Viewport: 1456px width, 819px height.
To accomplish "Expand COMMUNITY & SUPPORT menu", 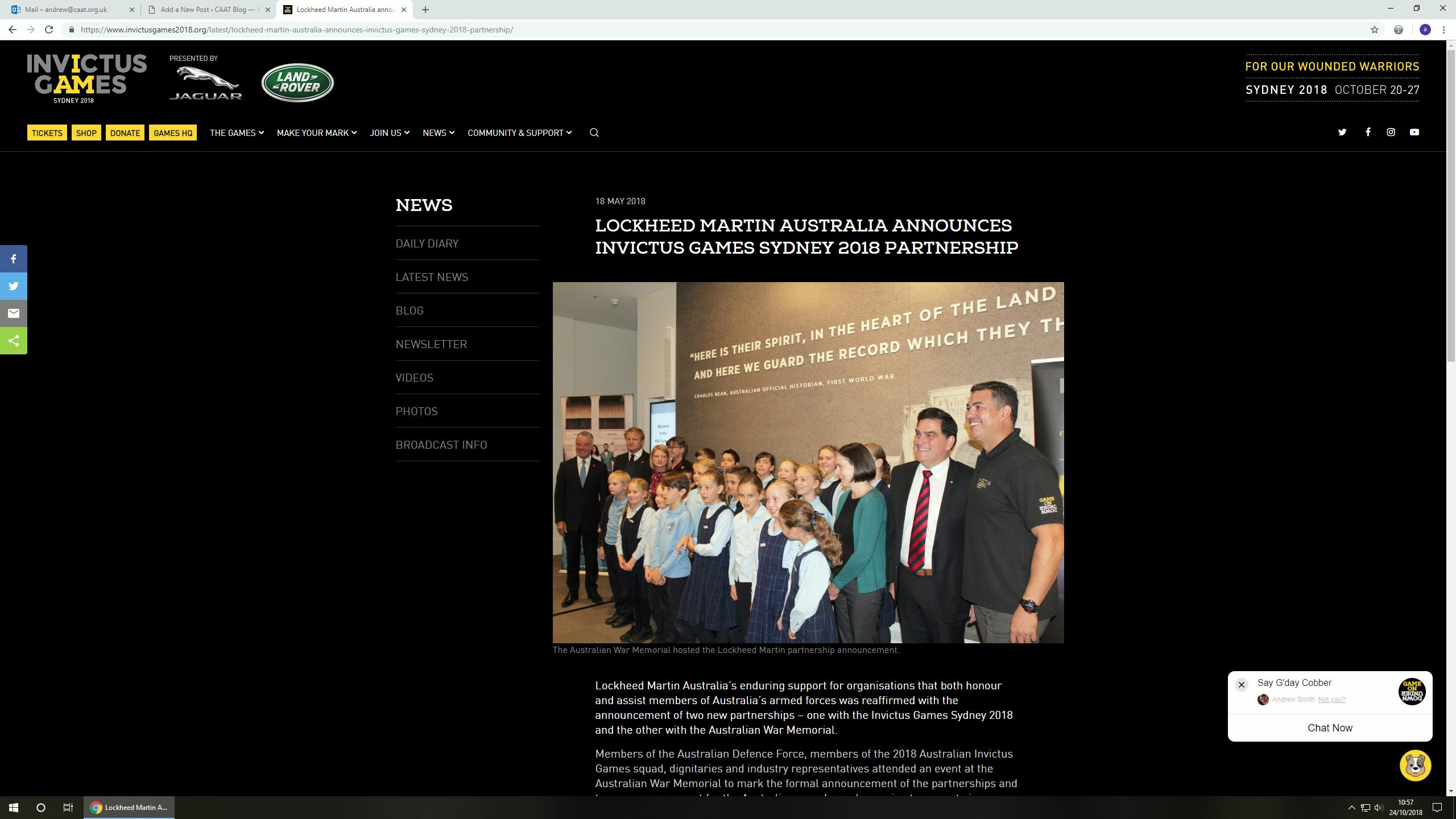I will point(520,133).
